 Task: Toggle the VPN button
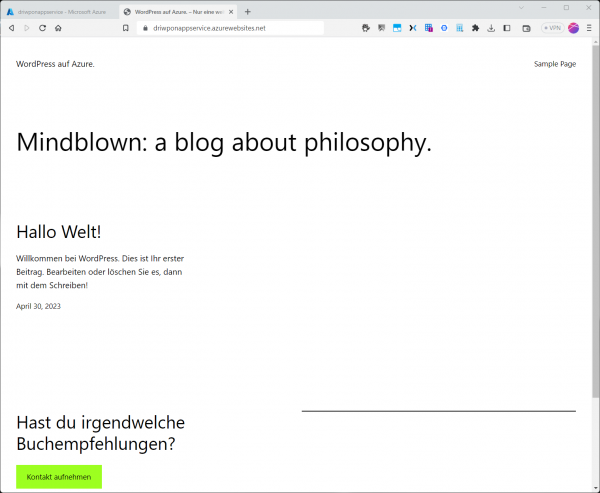pos(553,28)
